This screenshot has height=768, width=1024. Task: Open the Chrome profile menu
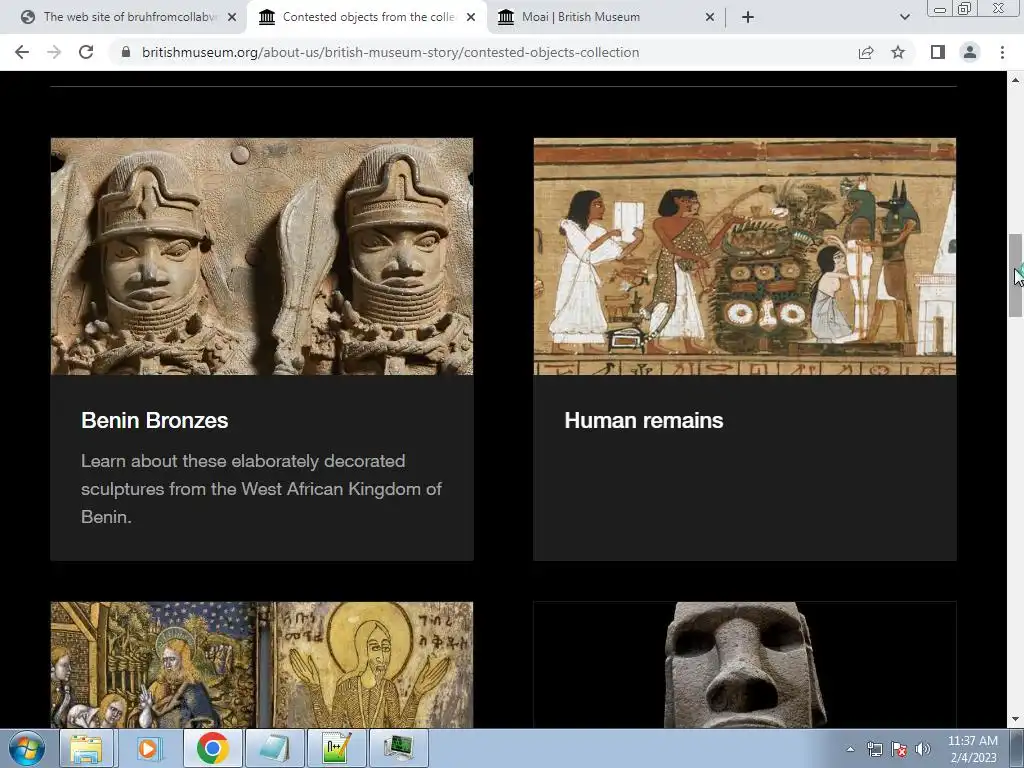click(x=970, y=52)
